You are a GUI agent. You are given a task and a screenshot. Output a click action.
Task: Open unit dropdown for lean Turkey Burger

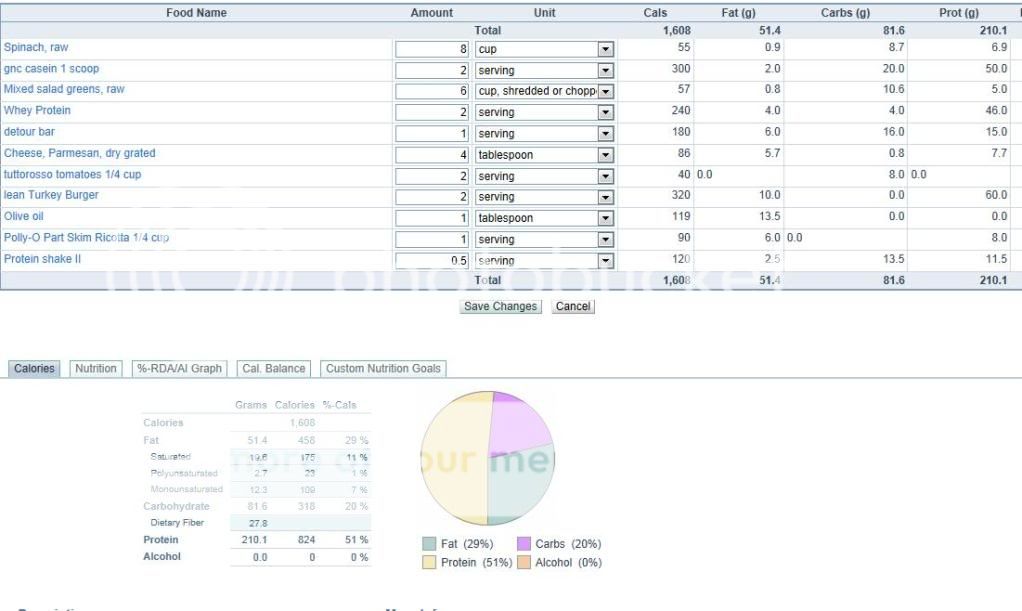[604, 197]
